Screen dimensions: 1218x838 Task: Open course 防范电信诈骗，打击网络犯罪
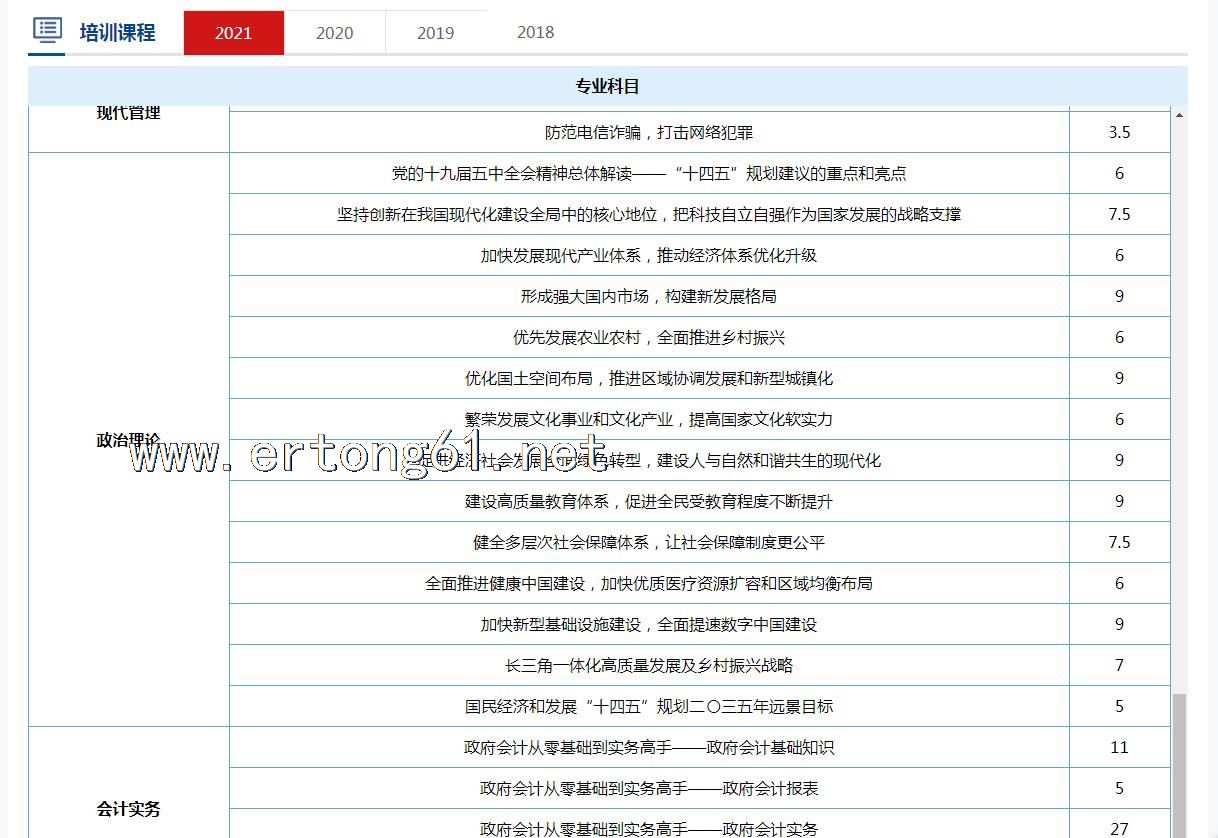pyautogui.click(x=648, y=132)
